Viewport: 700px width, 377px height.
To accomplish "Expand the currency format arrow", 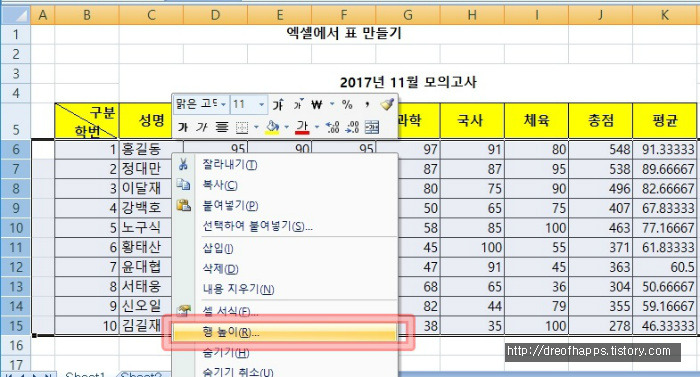I will (x=332, y=105).
